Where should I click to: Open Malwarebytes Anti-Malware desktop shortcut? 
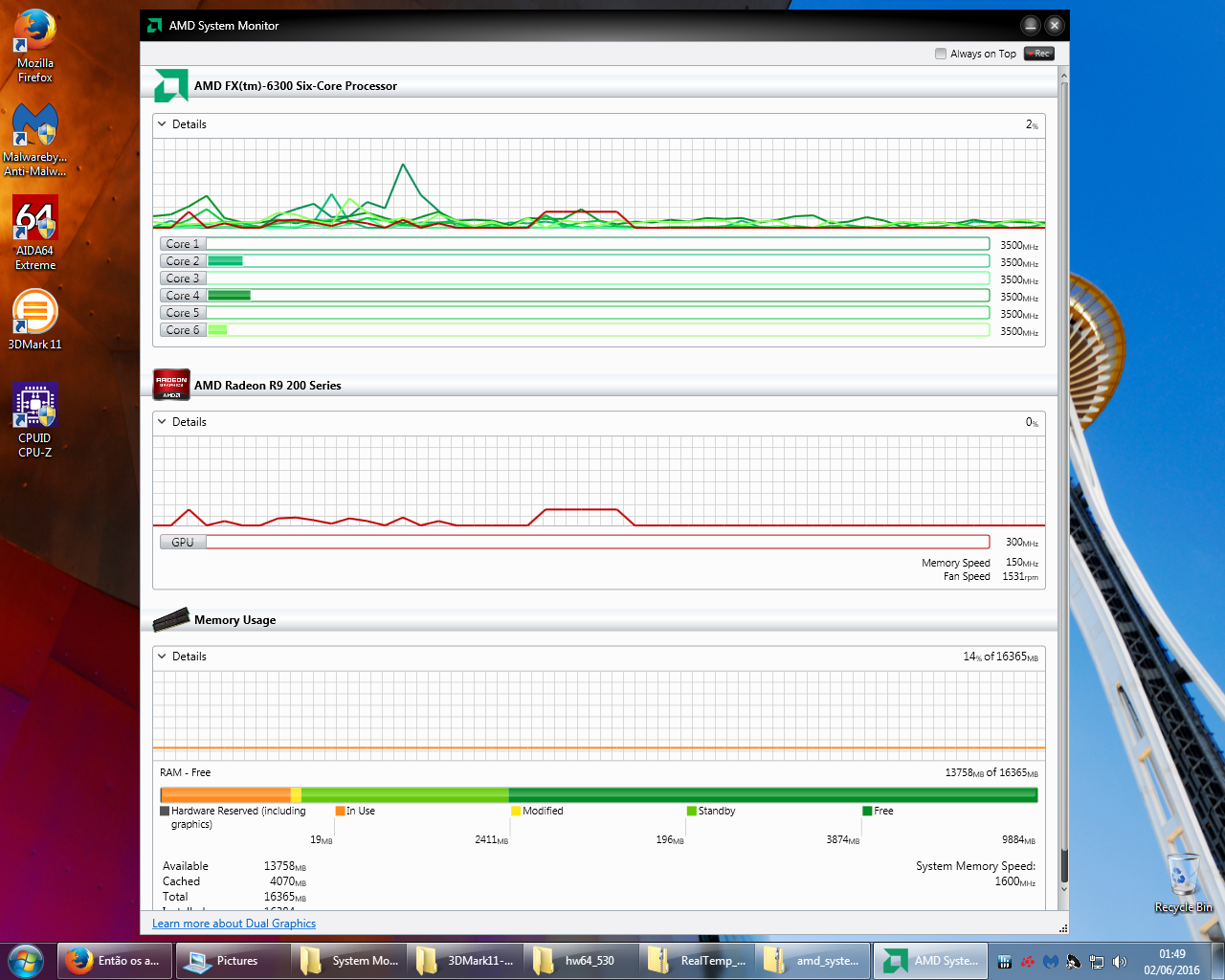click(35, 140)
